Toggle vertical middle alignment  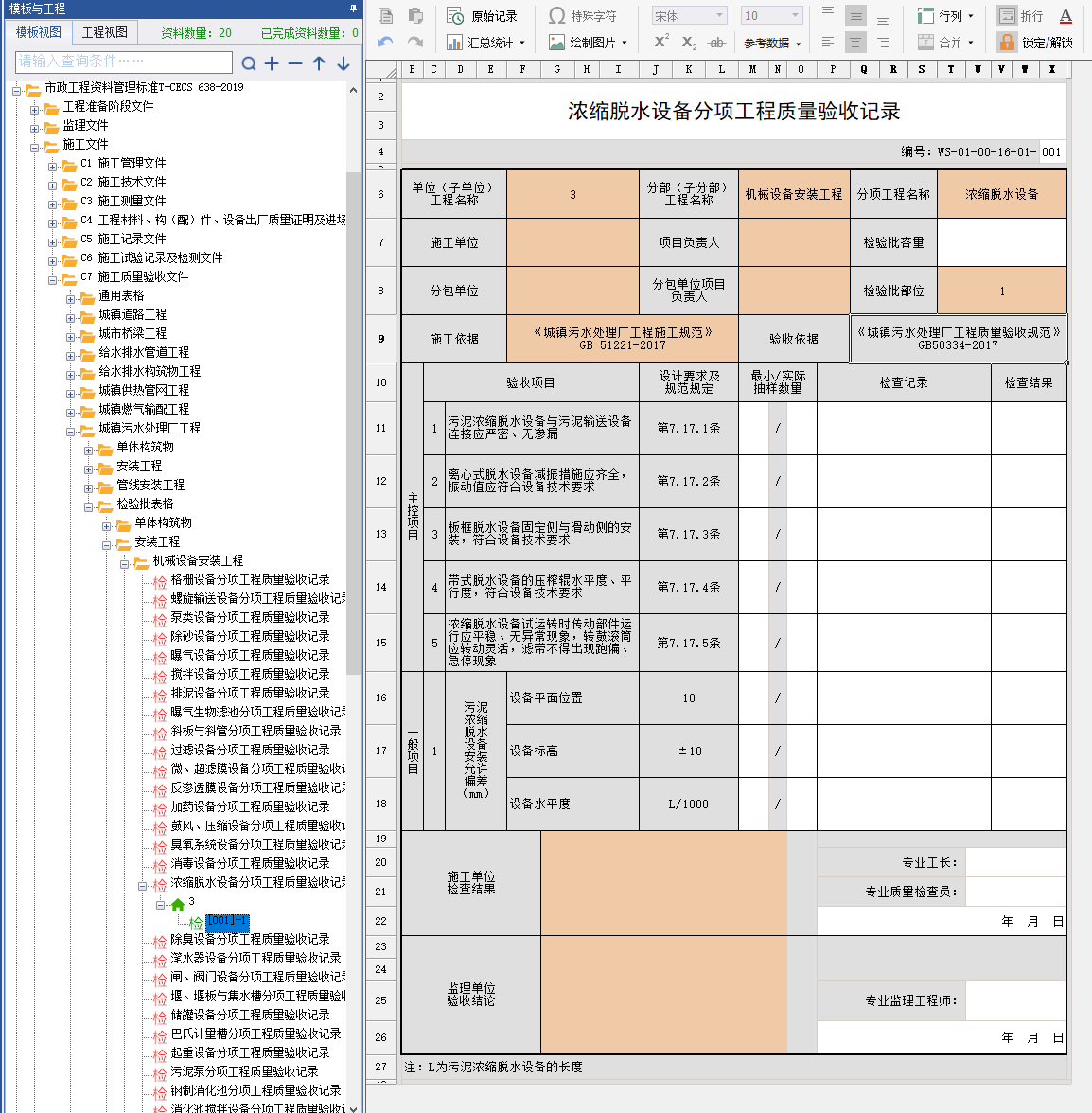[x=855, y=15]
